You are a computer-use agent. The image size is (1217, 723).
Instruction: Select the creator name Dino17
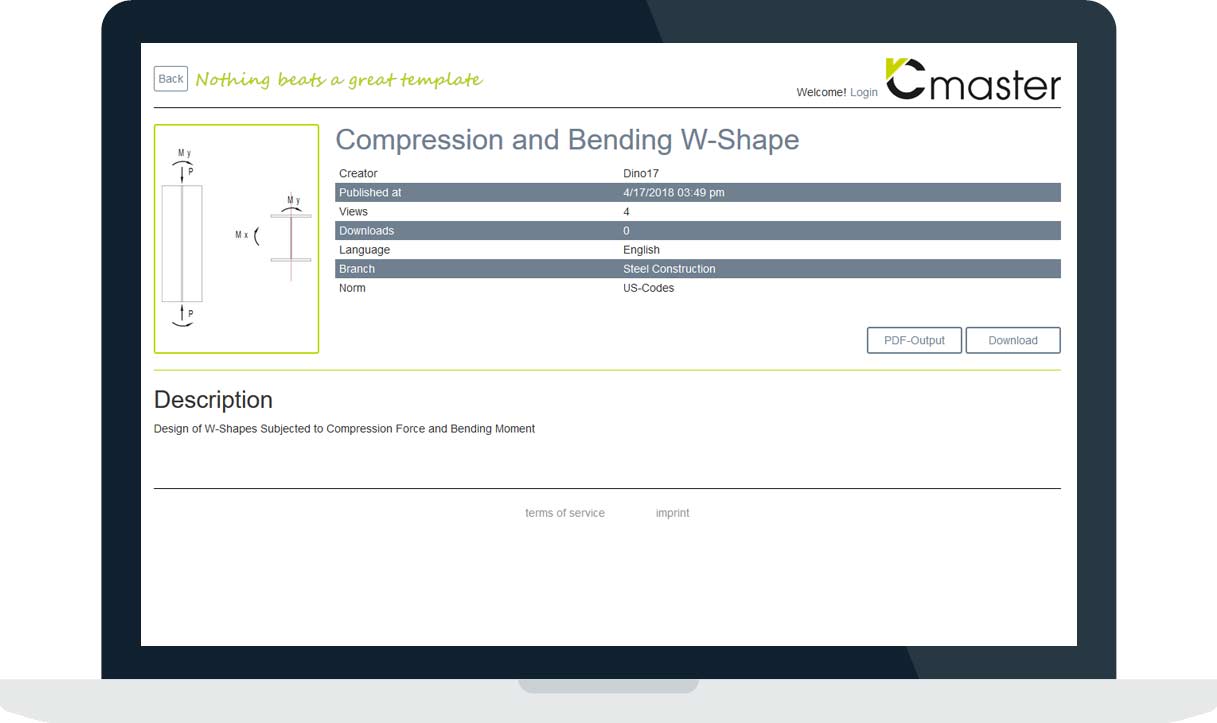pos(640,174)
